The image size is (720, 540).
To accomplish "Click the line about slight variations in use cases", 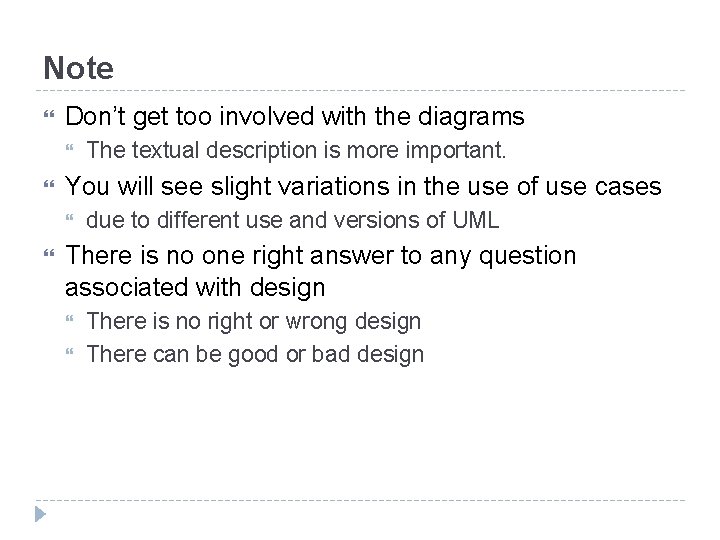I will pyautogui.click(x=363, y=186).
